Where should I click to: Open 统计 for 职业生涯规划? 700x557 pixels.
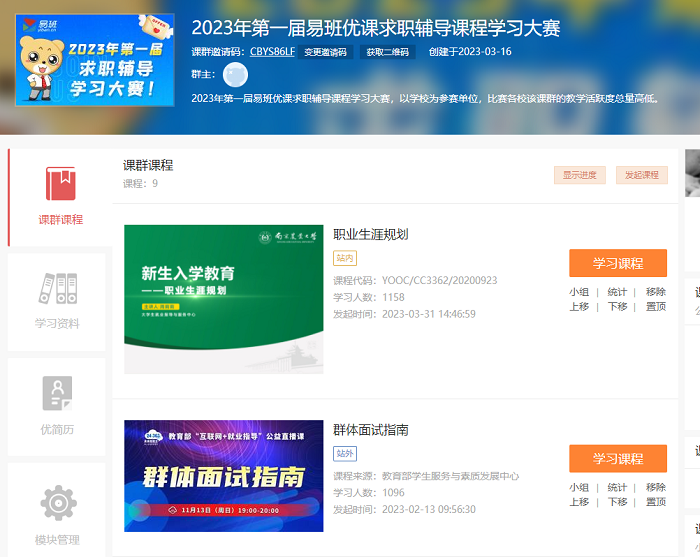point(617,292)
